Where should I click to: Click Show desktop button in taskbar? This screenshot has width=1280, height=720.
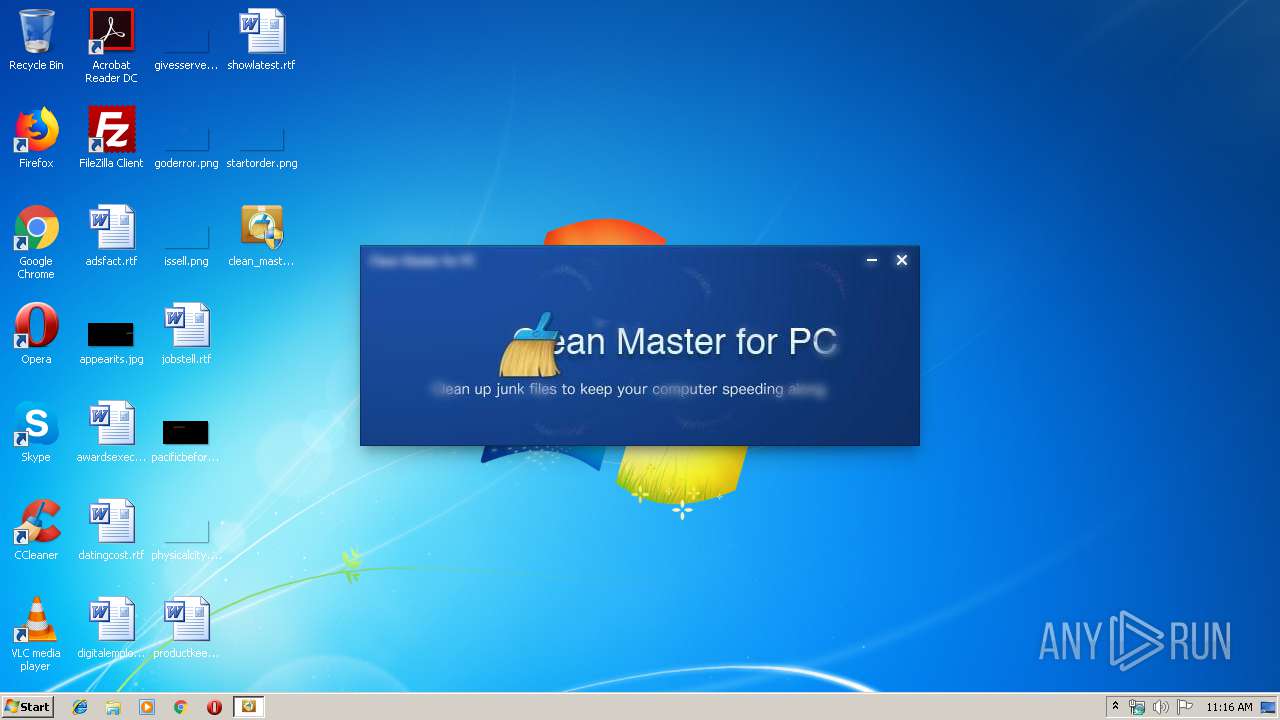click(x=1269, y=707)
